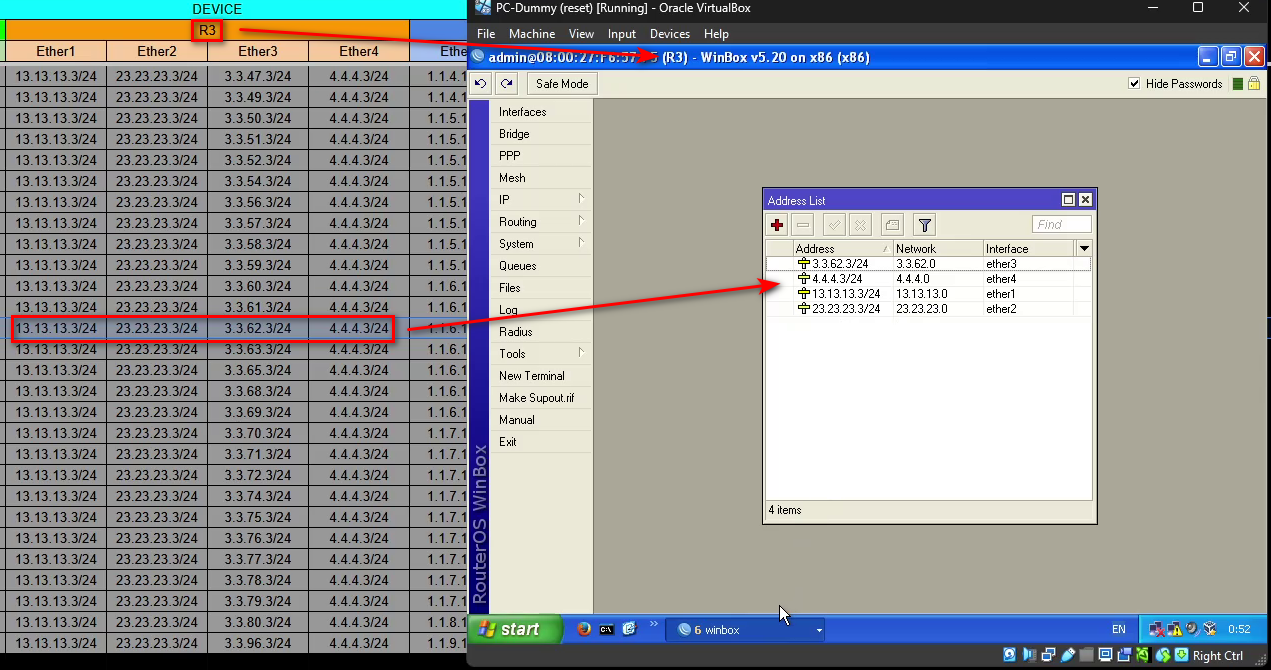Open the VirtualBox Devices menu
1271x670 pixels.
tap(670, 34)
